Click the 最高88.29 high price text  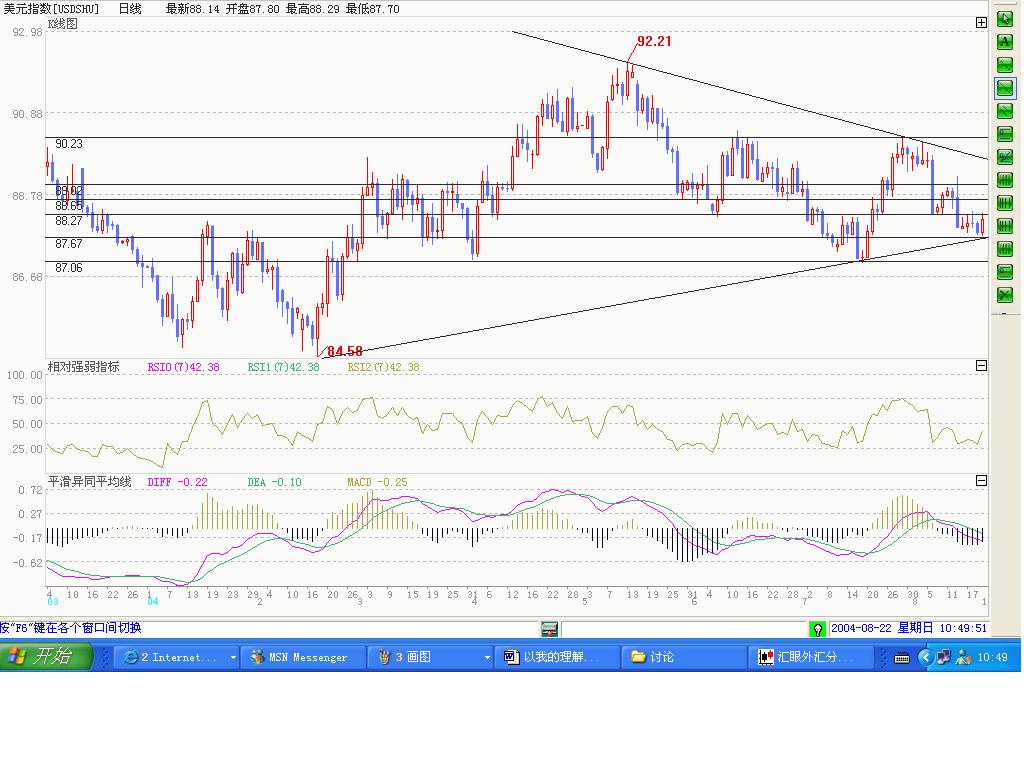pyautogui.click(x=313, y=8)
